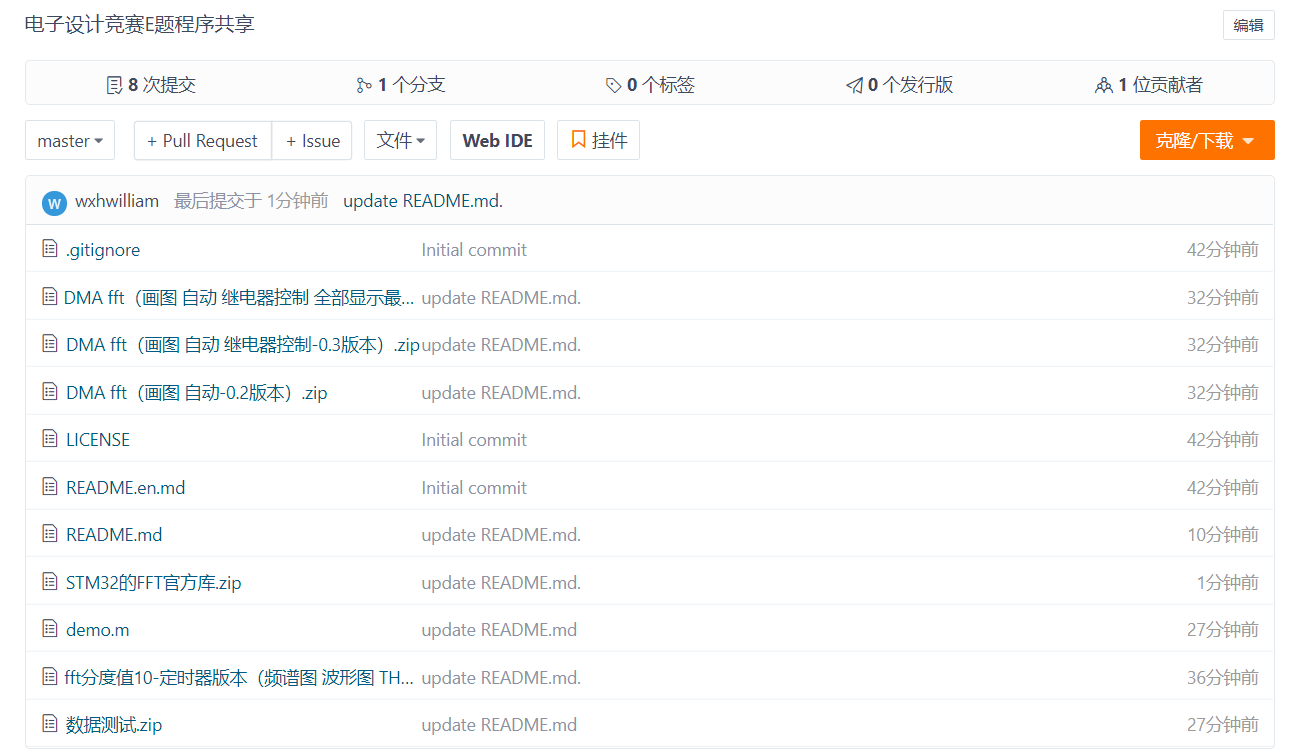The height and width of the screenshot is (756, 1295).
Task: View 8 次提交 commit history
Action: pos(151,85)
